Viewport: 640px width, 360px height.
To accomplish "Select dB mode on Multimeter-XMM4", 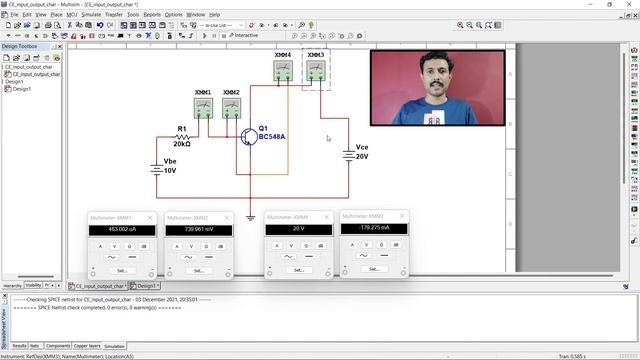I will 320,246.
